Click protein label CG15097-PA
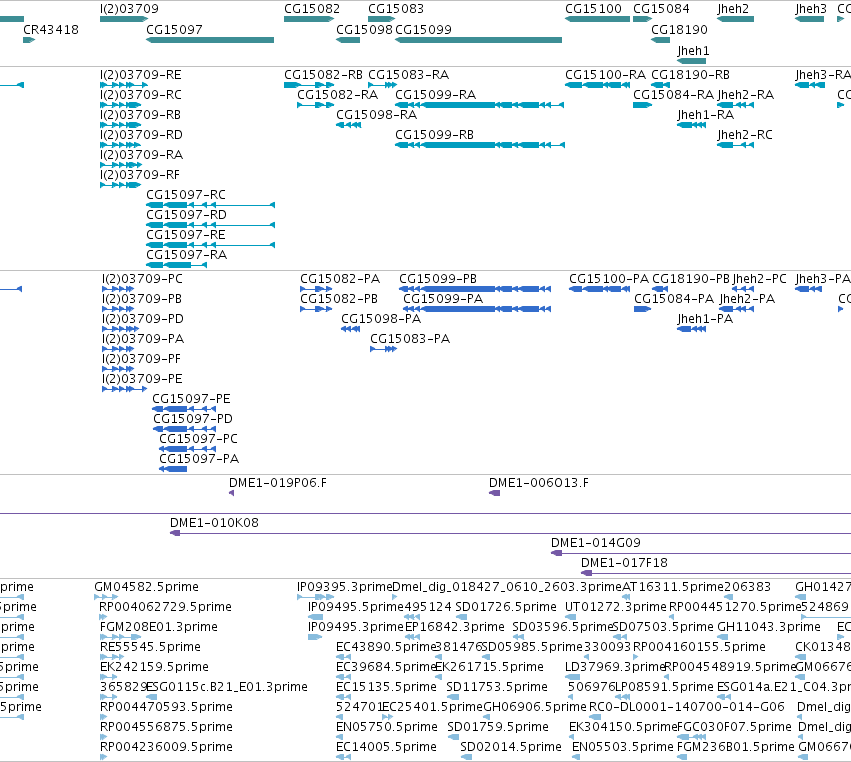851x762 pixels. pos(199,459)
